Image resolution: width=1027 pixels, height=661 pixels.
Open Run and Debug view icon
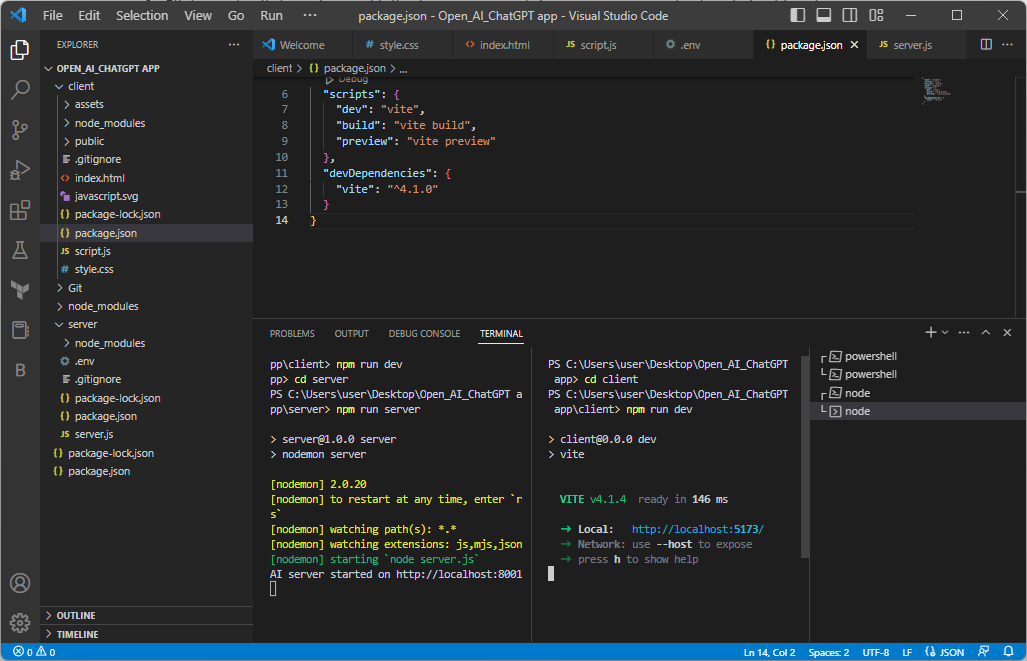coord(20,170)
